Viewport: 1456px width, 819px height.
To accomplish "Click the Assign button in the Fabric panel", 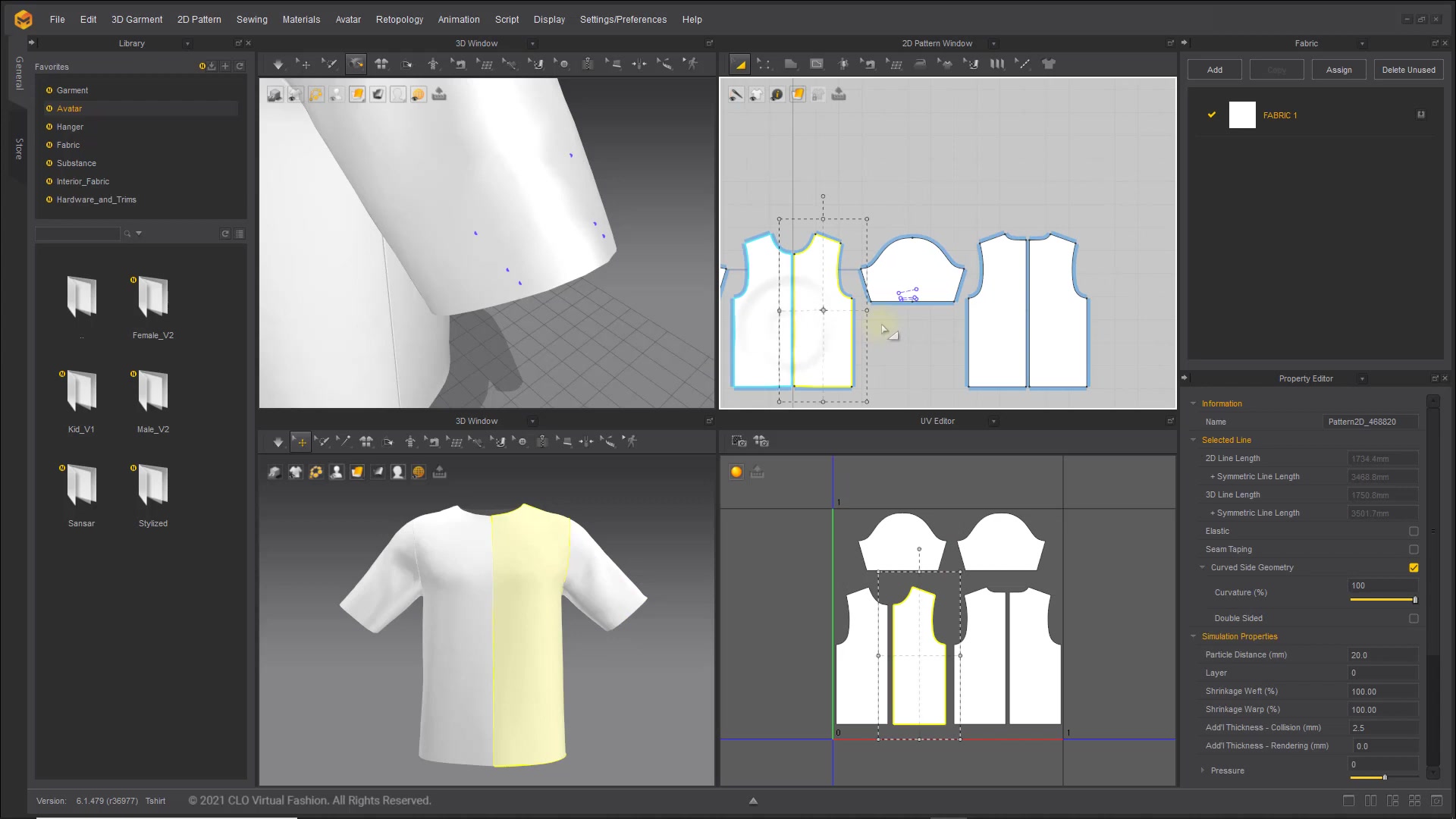I will [1338, 69].
